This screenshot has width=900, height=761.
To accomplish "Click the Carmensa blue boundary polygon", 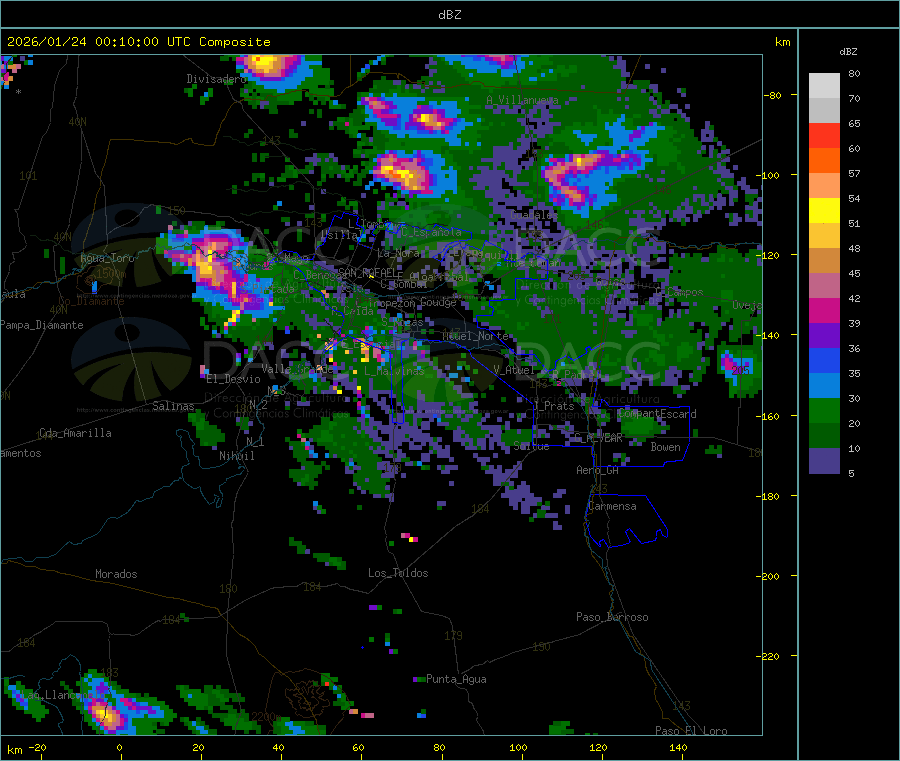I will tap(627, 521).
